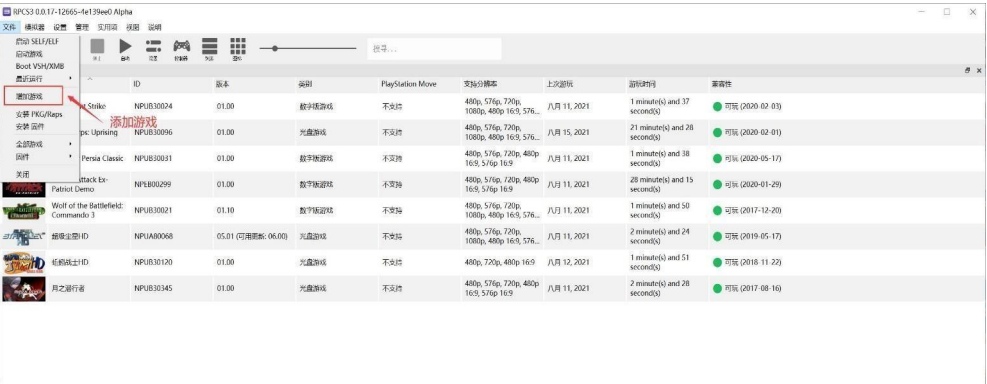Click the Stop square toolbar icon
This screenshot has width=987, height=384.
[x=97, y=47]
